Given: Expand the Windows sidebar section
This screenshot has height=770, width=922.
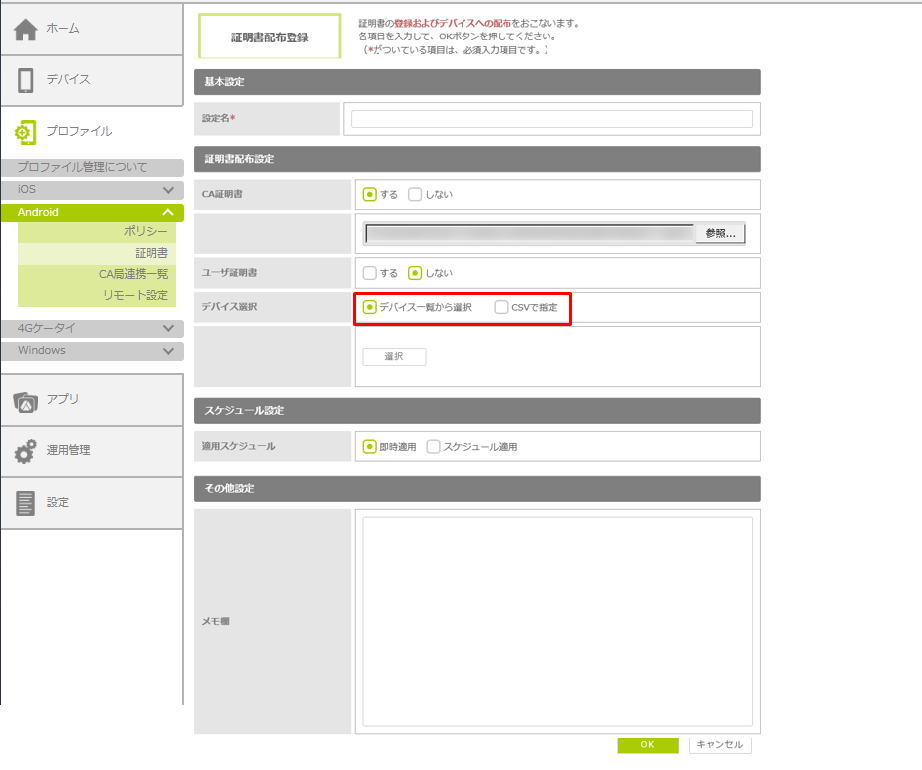Looking at the screenshot, I should tap(168, 351).
